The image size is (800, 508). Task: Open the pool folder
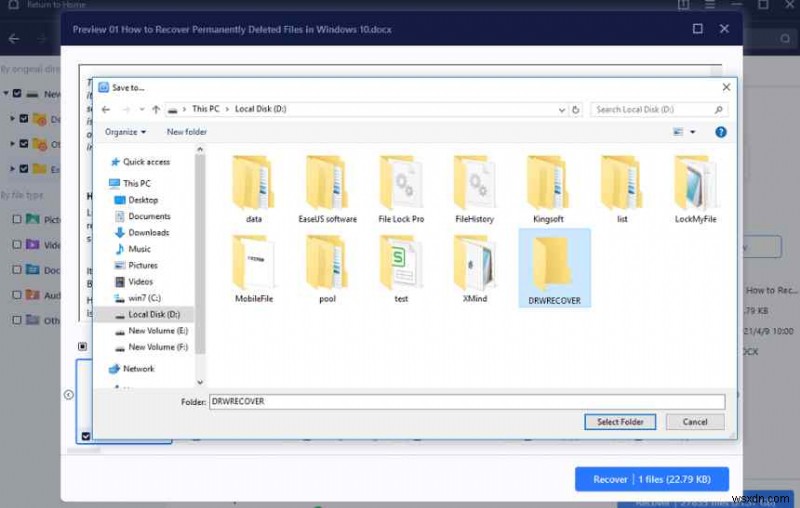(x=327, y=269)
